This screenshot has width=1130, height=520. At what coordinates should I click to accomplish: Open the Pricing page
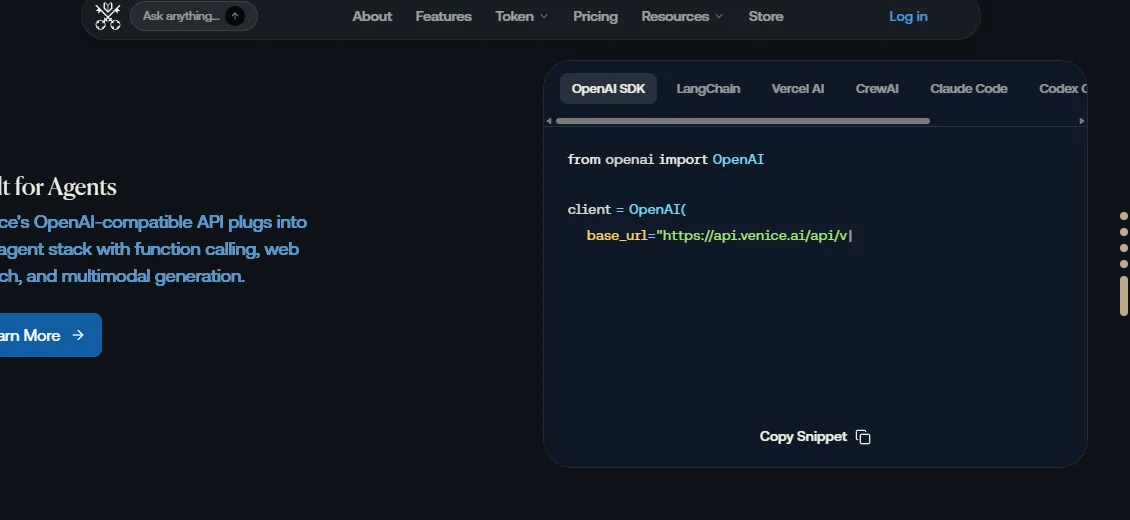pyautogui.click(x=595, y=16)
